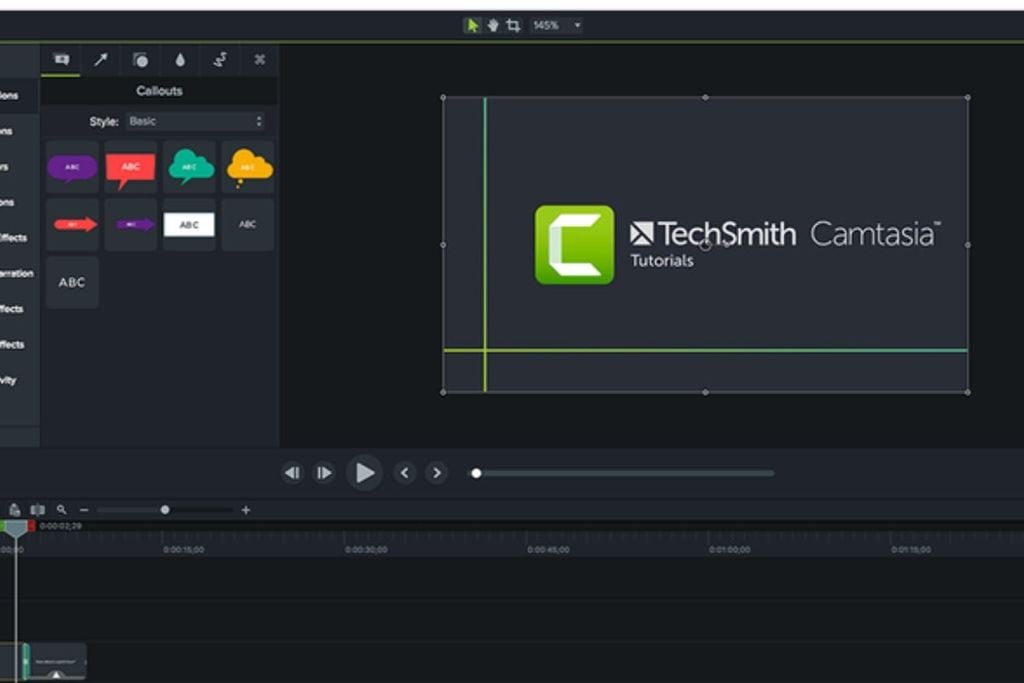1024x683 pixels.
Task: Switch to the Arrows and Lines tab
Action: tap(101, 60)
